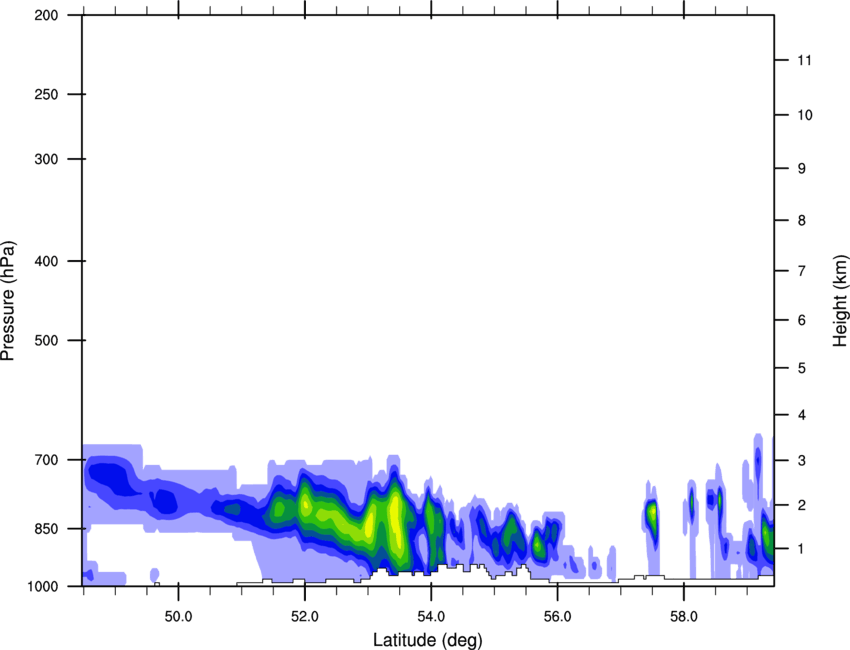Click the 6 km height label
The height and width of the screenshot is (650, 850).
[802, 320]
